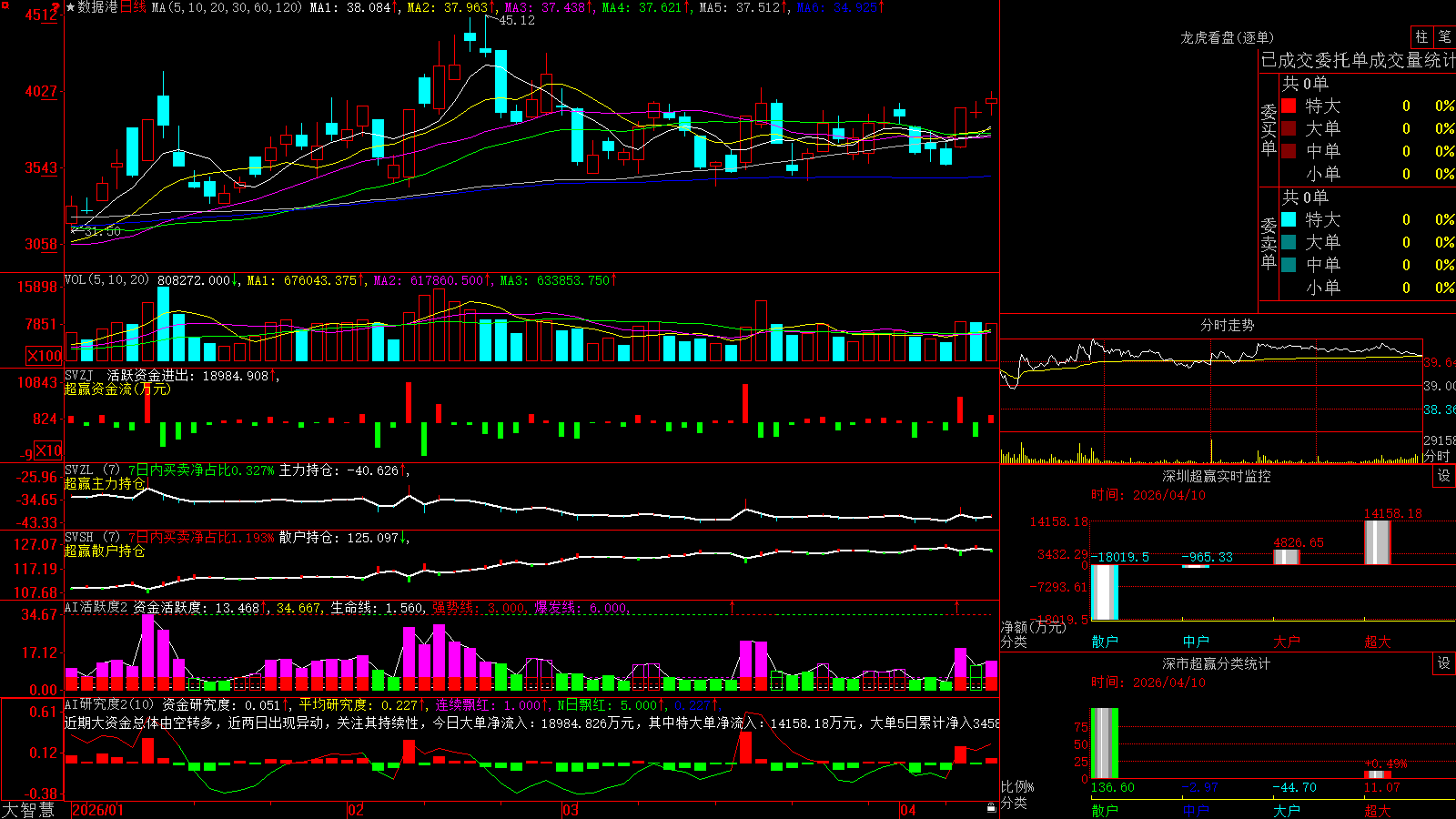Jump to the 04 month marker

(907, 810)
